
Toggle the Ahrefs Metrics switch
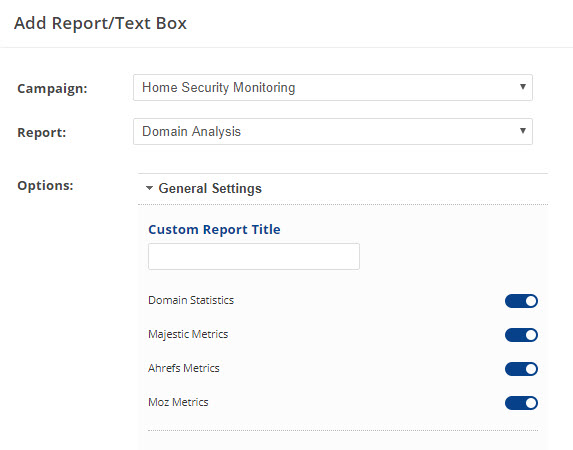[x=521, y=369]
